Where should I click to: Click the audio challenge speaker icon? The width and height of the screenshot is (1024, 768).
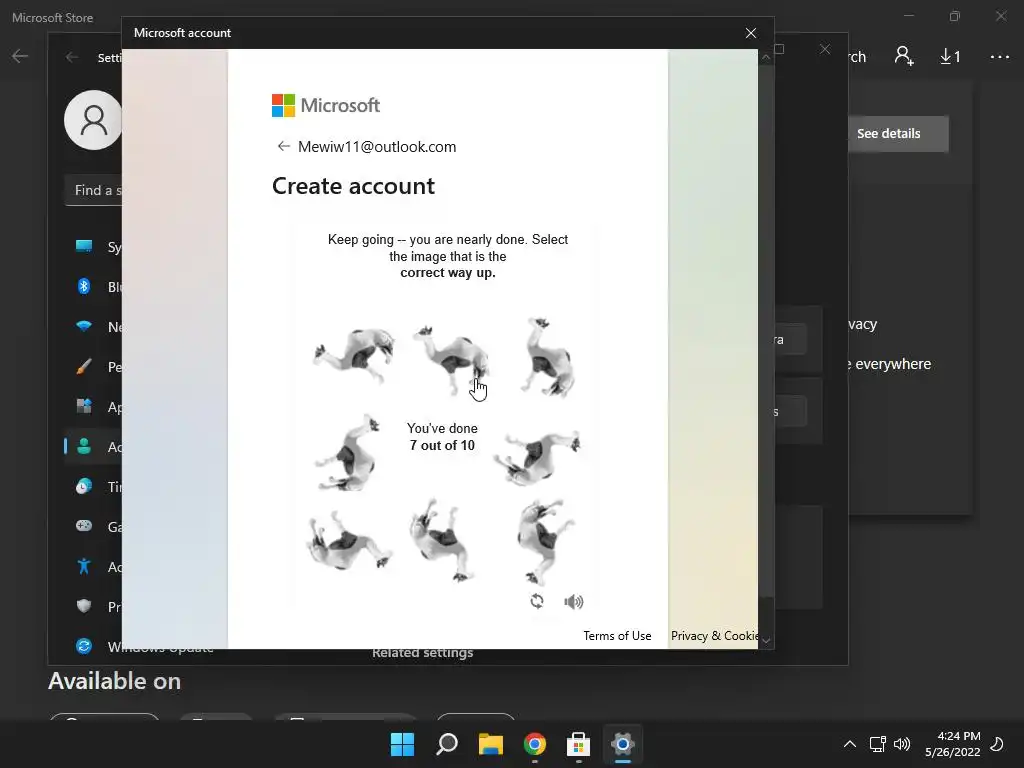click(x=573, y=601)
